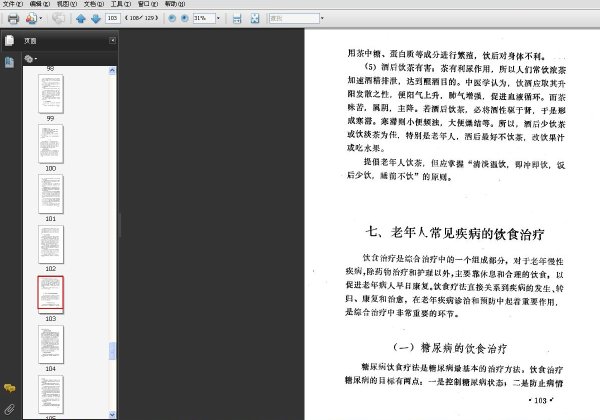The image size is (600, 420).
Task: Open the 窗口 (Window) menu
Action: click(x=148, y=4)
